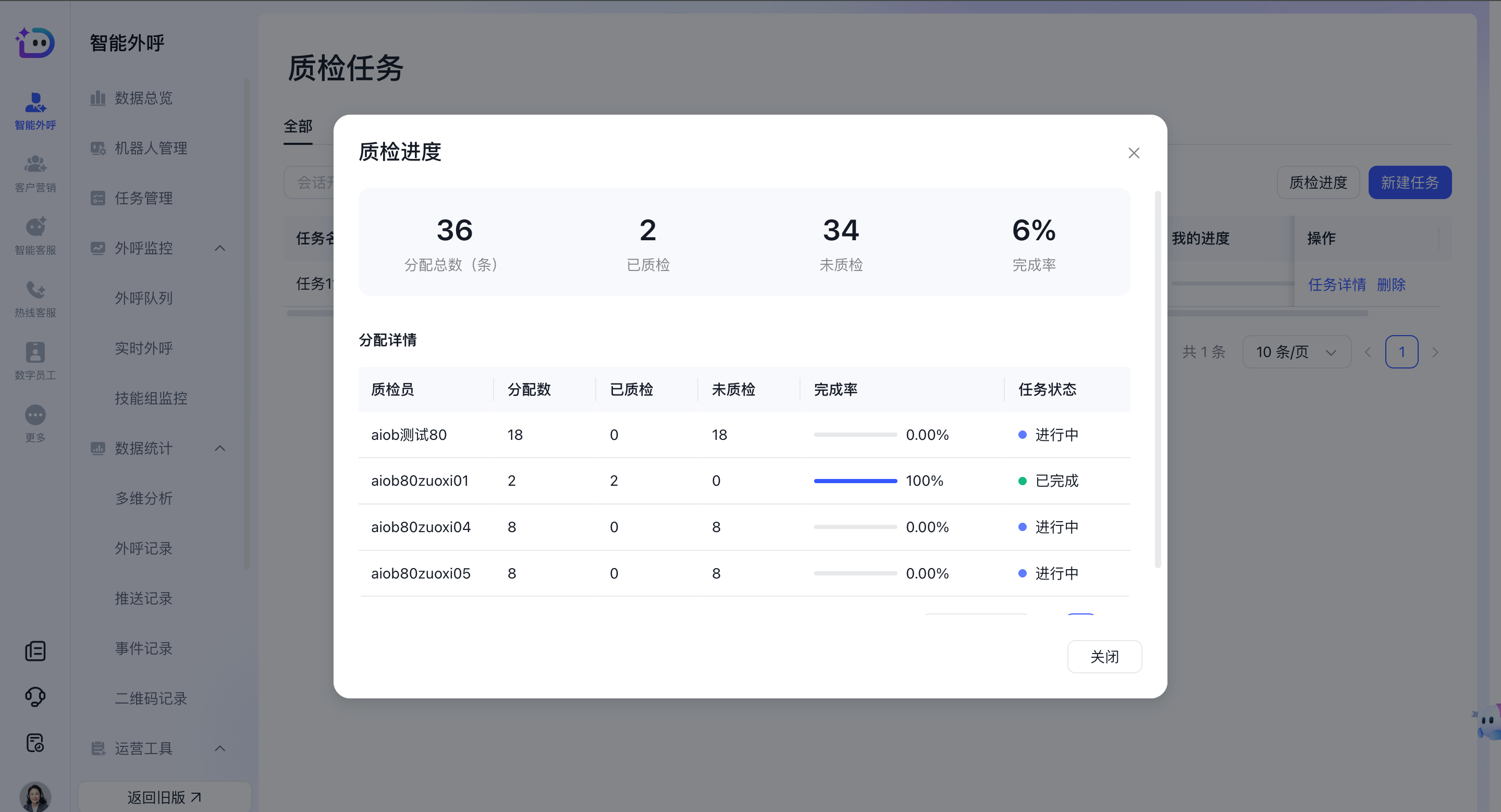The image size is (1501, 812).
Task: Collapse 运营工具 menu group
Action: [x=219, y=748]
